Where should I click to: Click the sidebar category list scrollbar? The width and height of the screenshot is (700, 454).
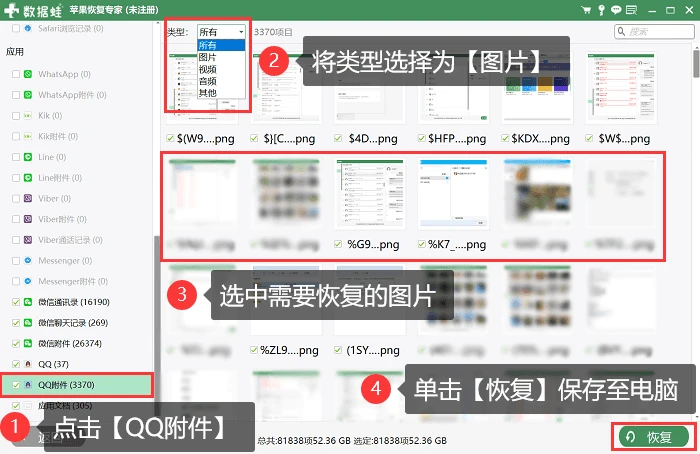pos(157,326)
